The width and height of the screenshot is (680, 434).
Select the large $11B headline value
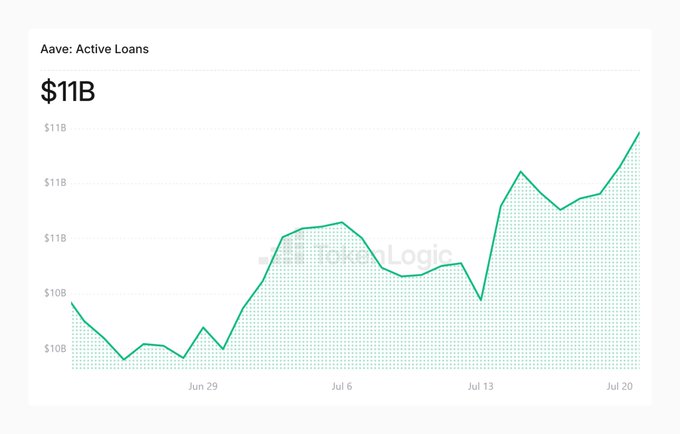[68, 91]
